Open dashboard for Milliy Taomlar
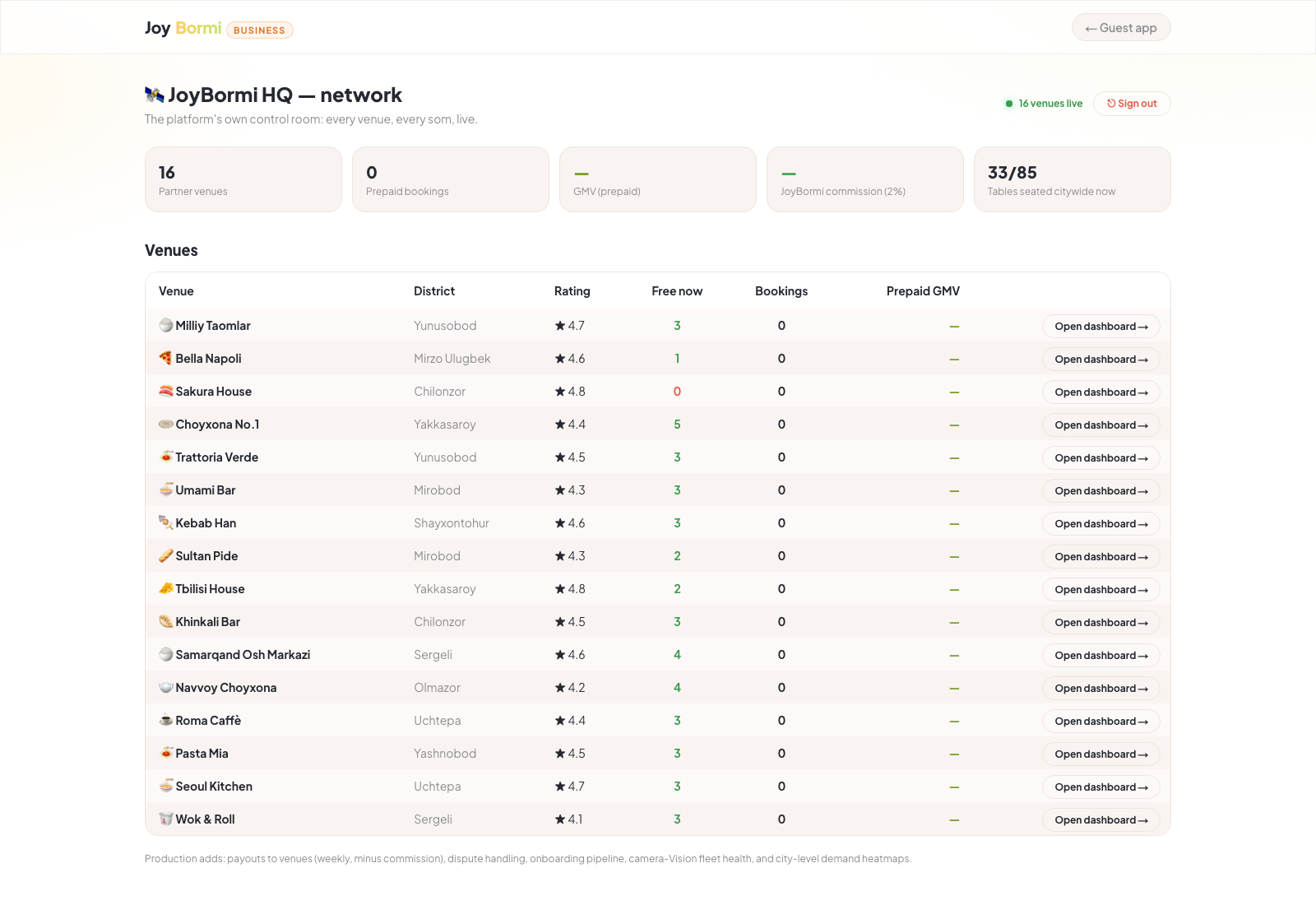Viewport: 1316px width, 905px height. coord(1101,327)
